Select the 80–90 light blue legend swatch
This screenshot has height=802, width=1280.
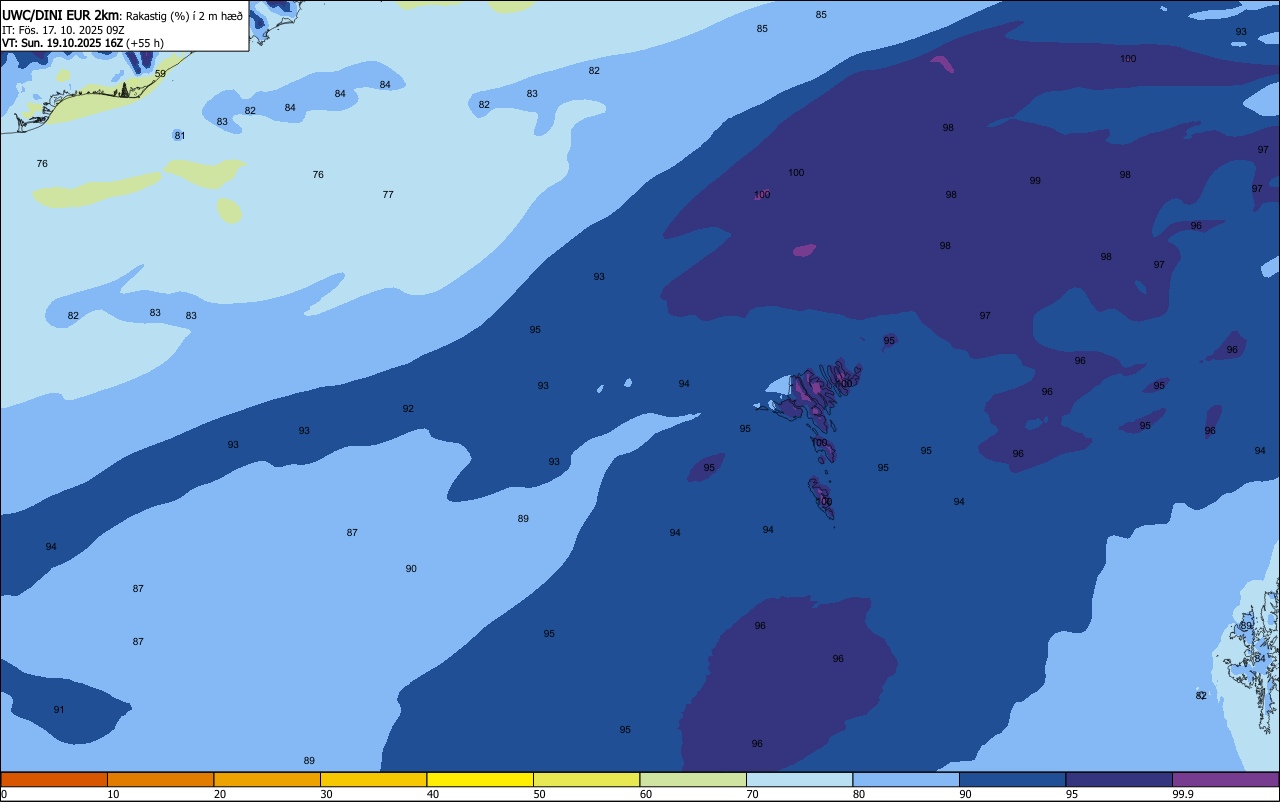click(x=906, y=779)
